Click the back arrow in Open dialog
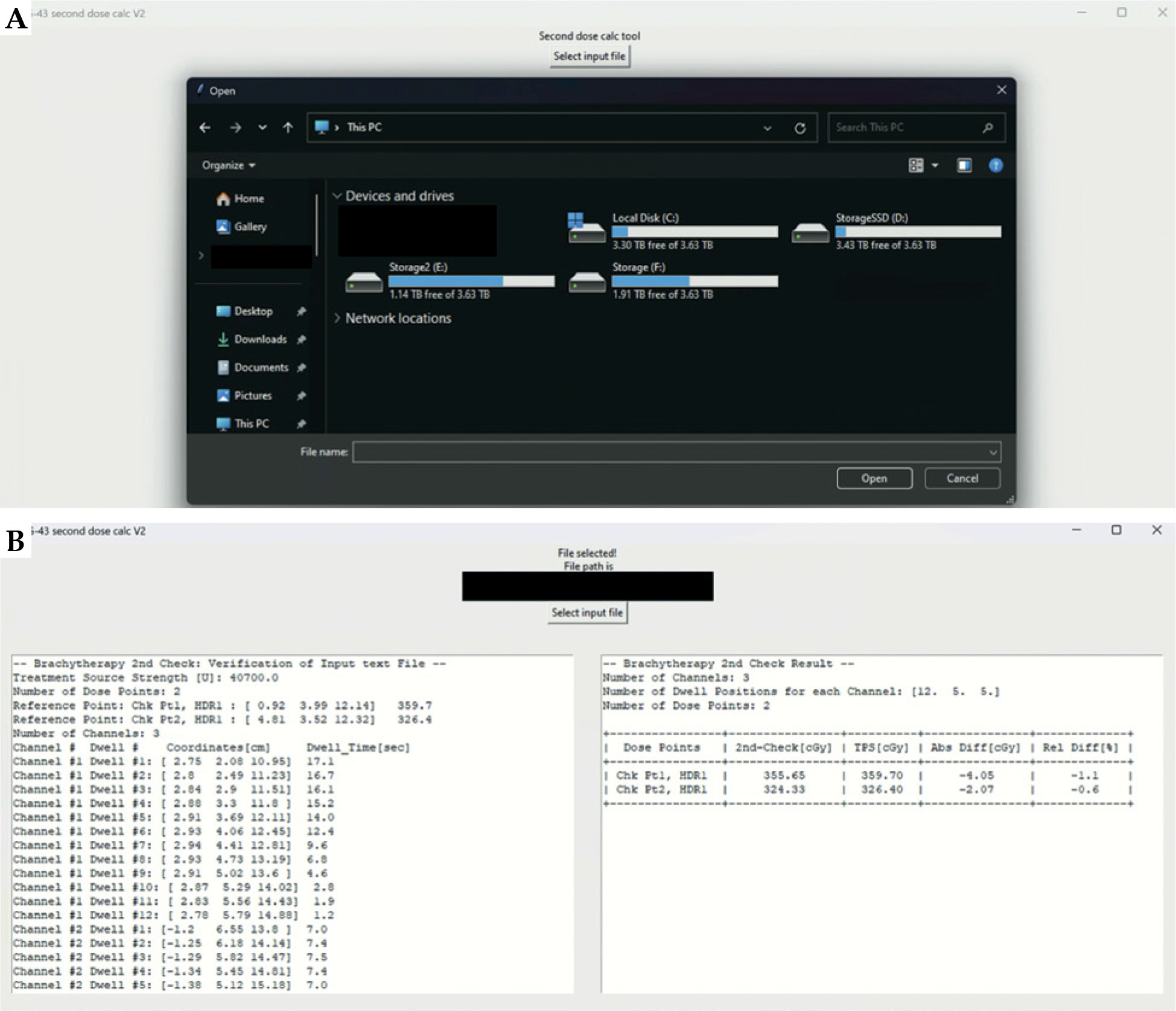 click(205, 127)
